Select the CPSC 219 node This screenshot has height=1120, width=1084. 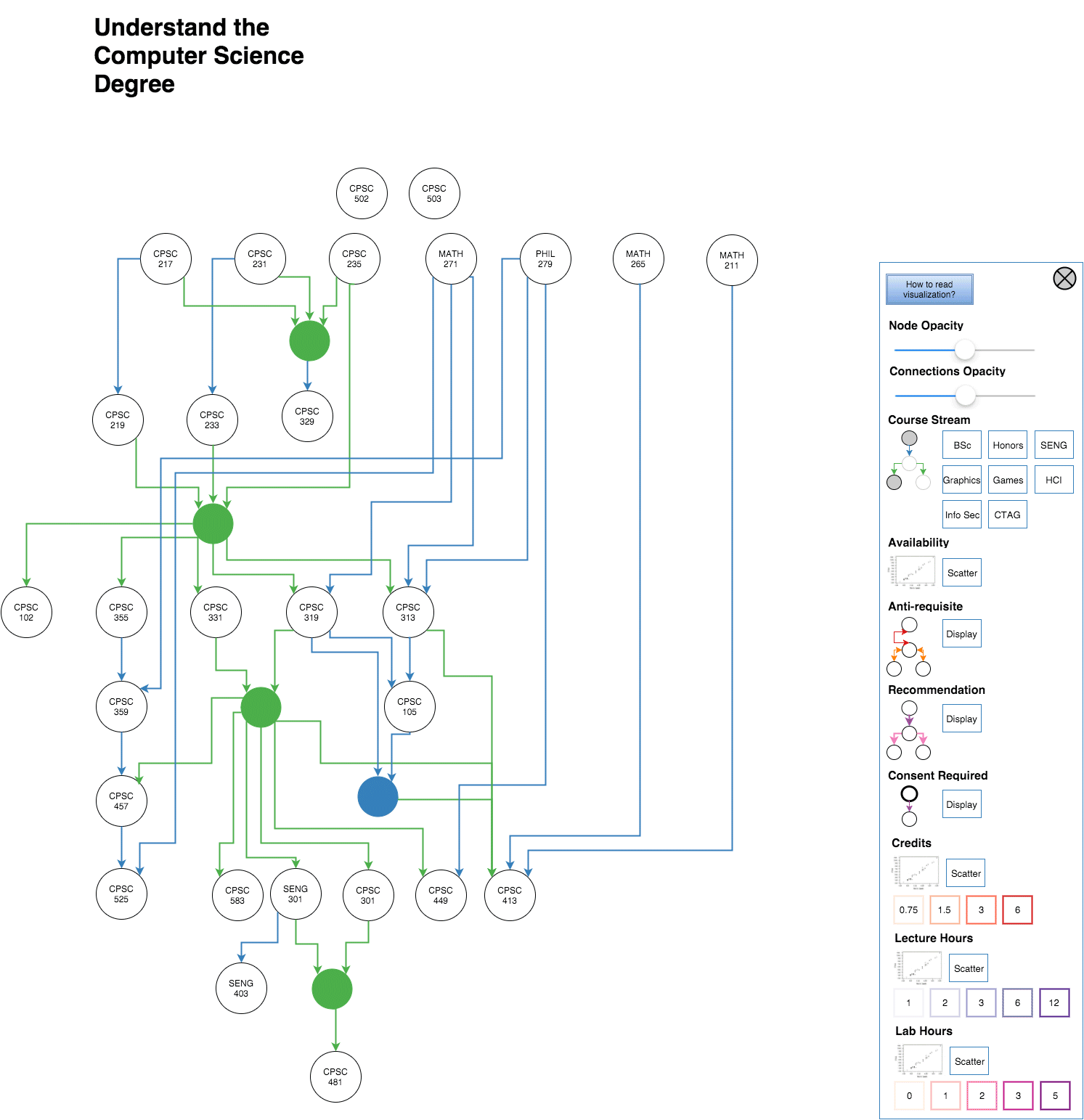click(x=118, y=420)
